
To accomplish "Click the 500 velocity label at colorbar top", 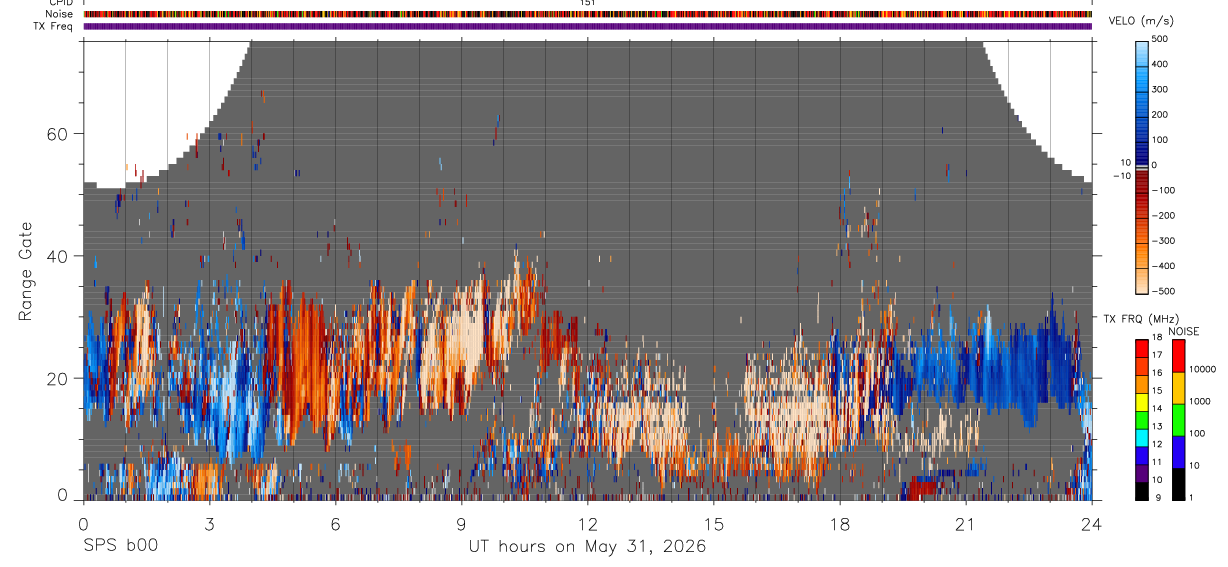I will pyautogui.click(x=1162, y=39).
